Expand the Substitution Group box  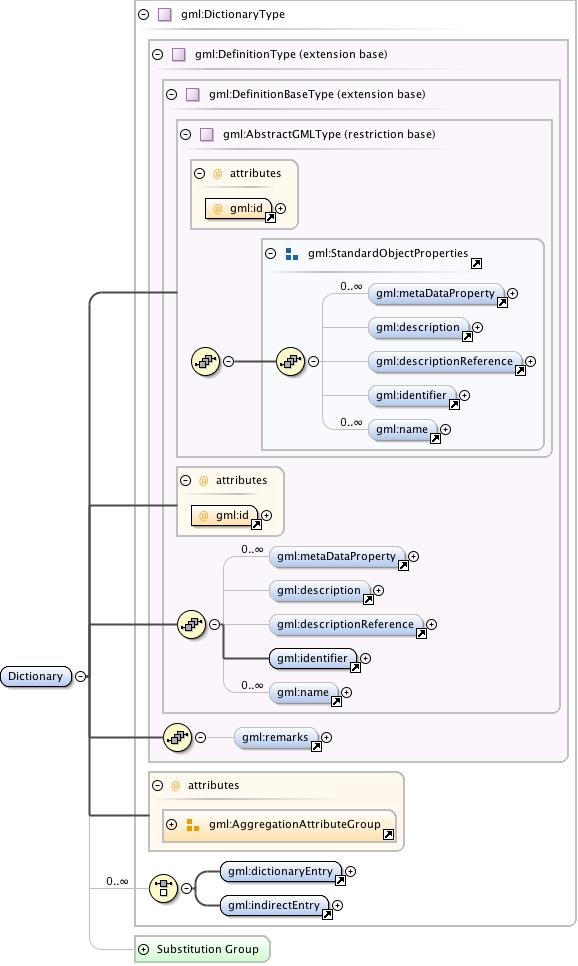pos(144,949)
